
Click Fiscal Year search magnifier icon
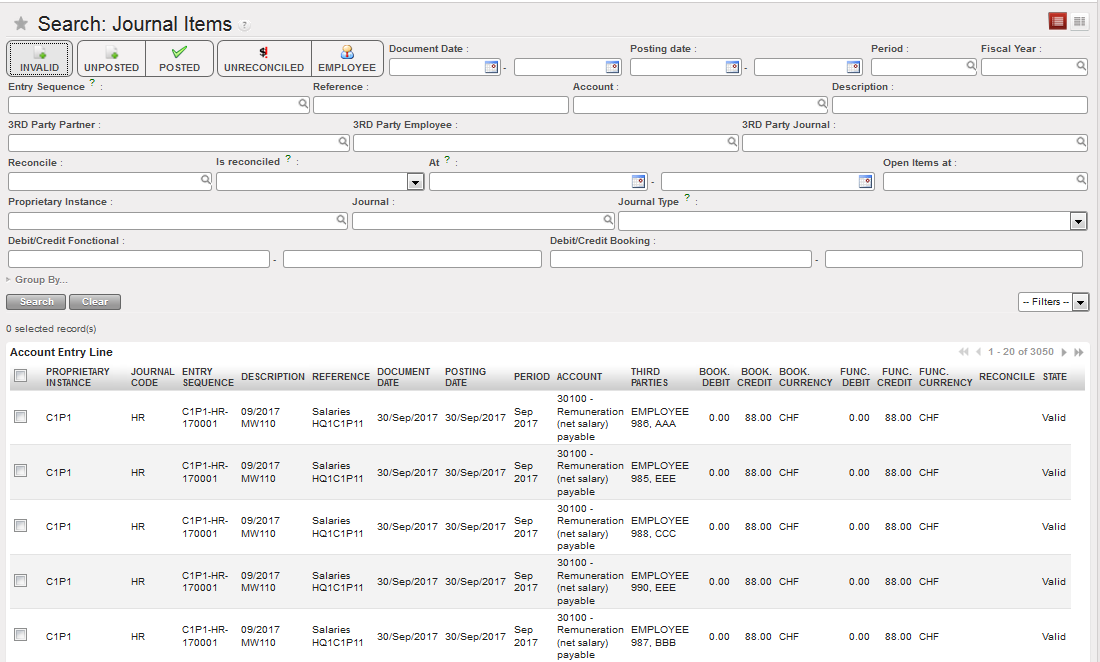tap(1081, 66)
